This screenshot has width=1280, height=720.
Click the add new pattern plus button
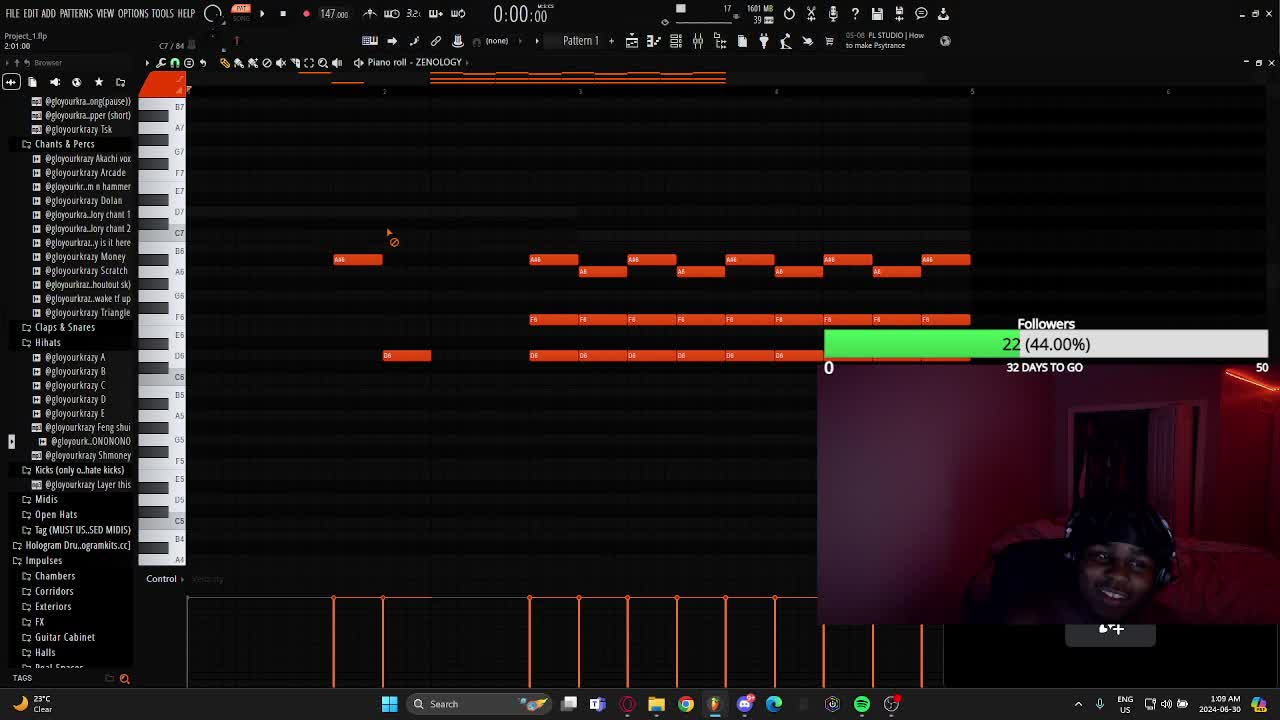click(611, 41)
